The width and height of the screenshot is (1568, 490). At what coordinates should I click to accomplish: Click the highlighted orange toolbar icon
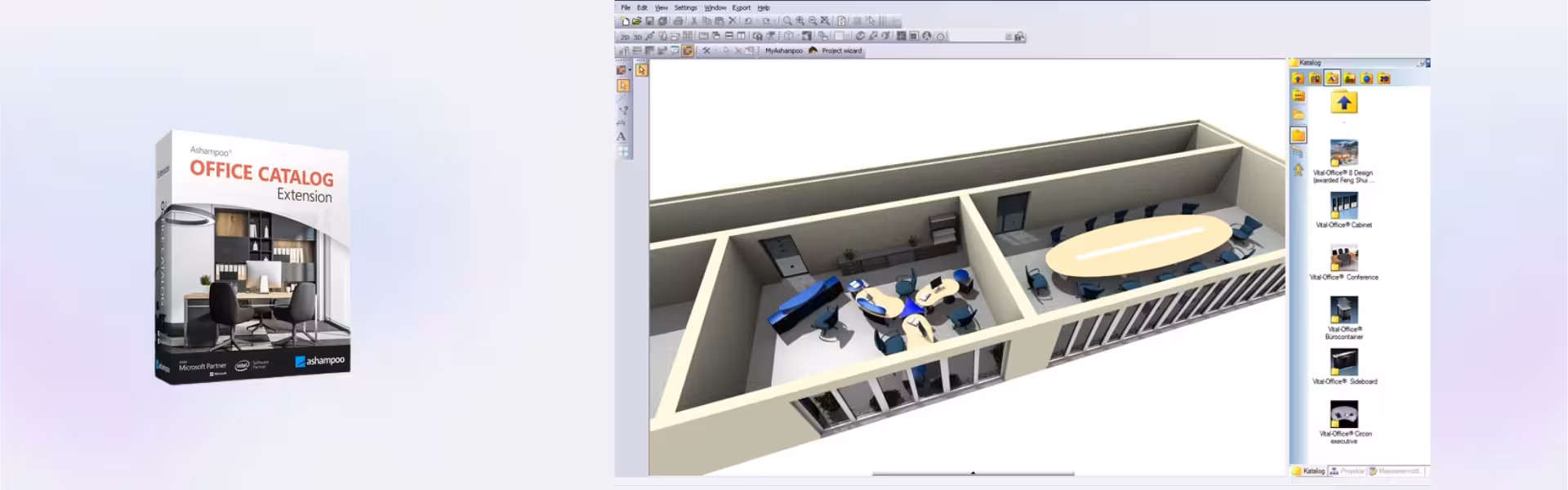point(688,51)
